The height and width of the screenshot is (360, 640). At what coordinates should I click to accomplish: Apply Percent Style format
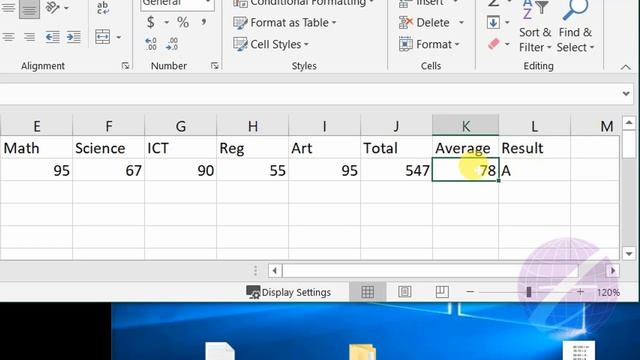[183, 22]
